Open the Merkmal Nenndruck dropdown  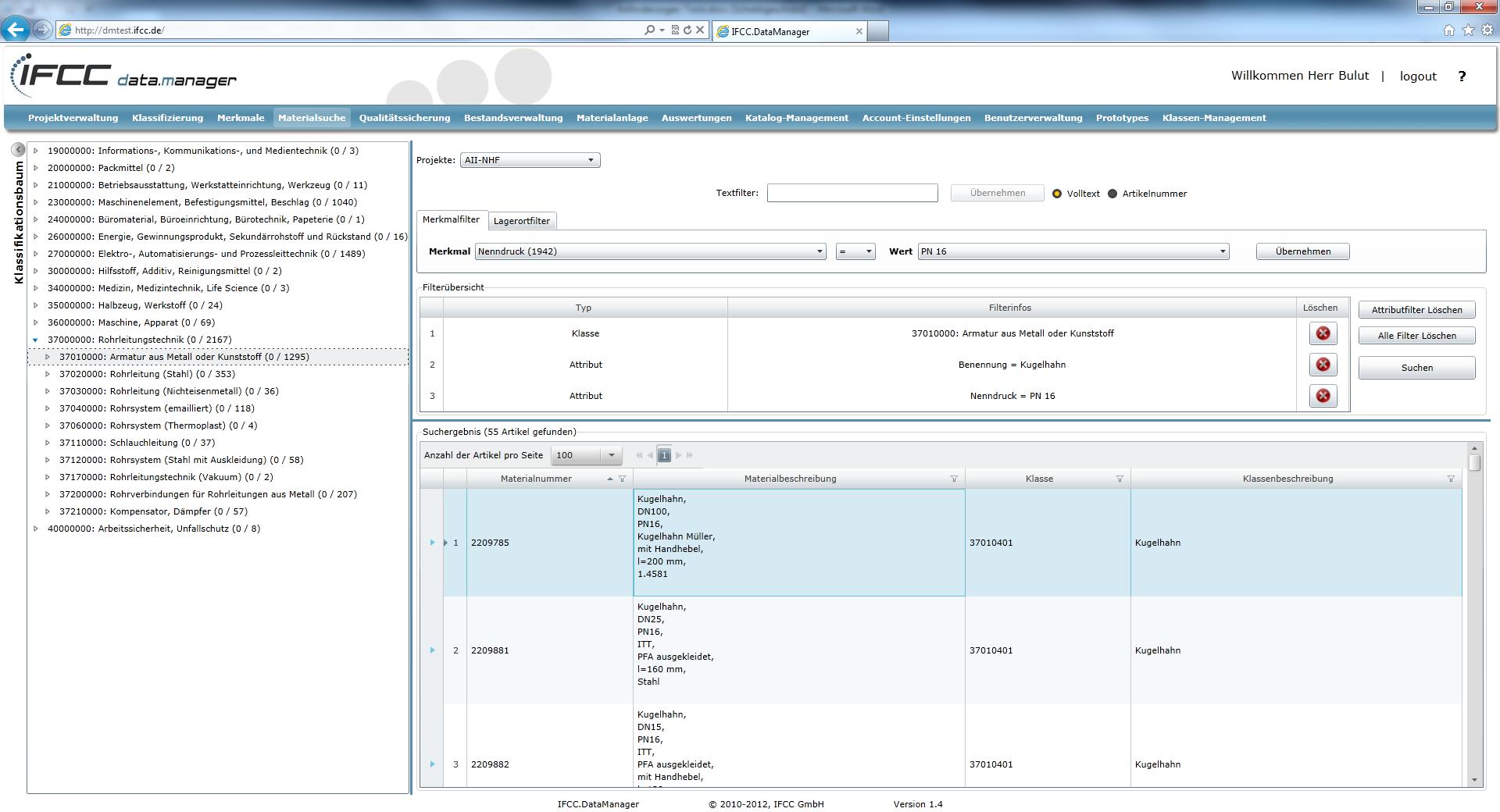click(x=650, y=251)
